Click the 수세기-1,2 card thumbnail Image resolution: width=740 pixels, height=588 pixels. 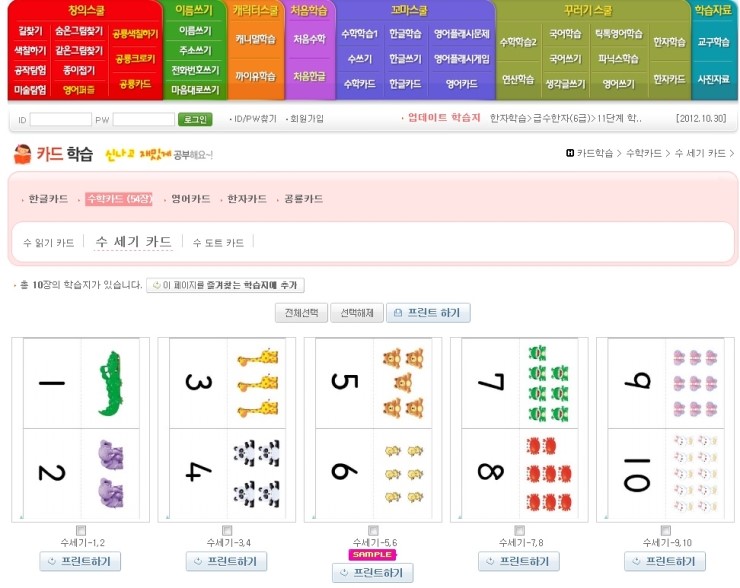[81, 429]
